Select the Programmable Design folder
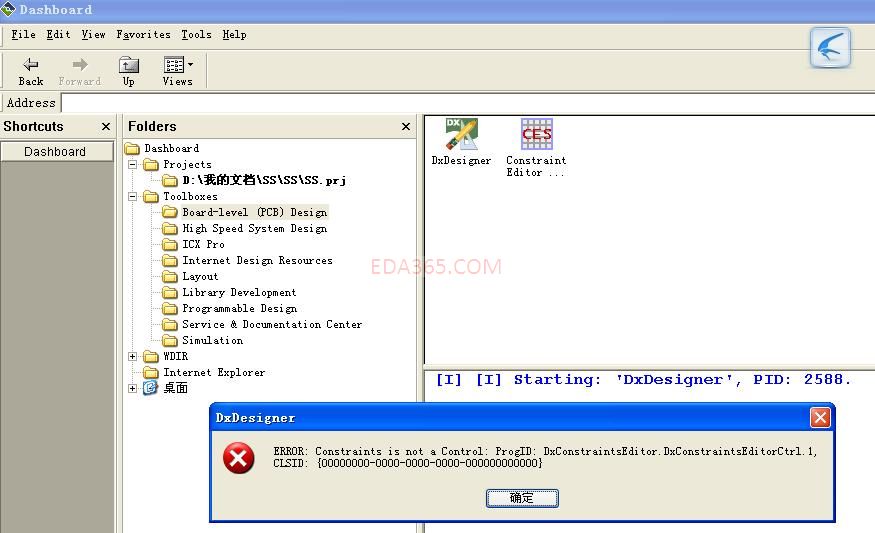Screen dimensions: 875x533 [x=239, y=308]
